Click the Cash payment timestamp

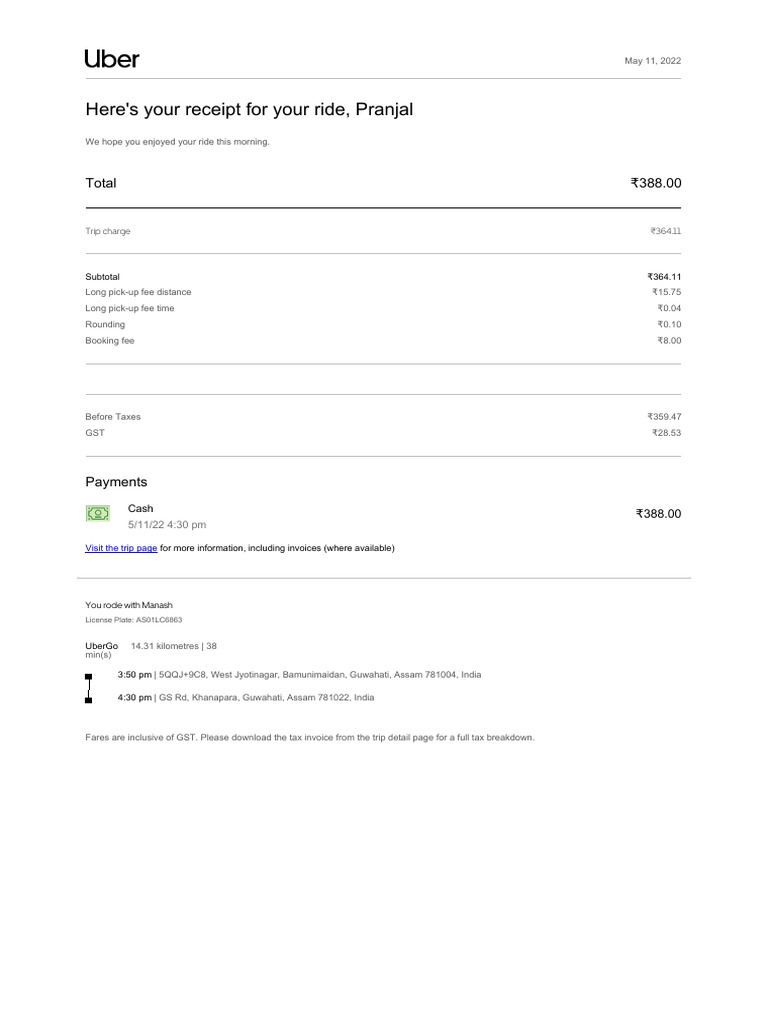point(167,524)
